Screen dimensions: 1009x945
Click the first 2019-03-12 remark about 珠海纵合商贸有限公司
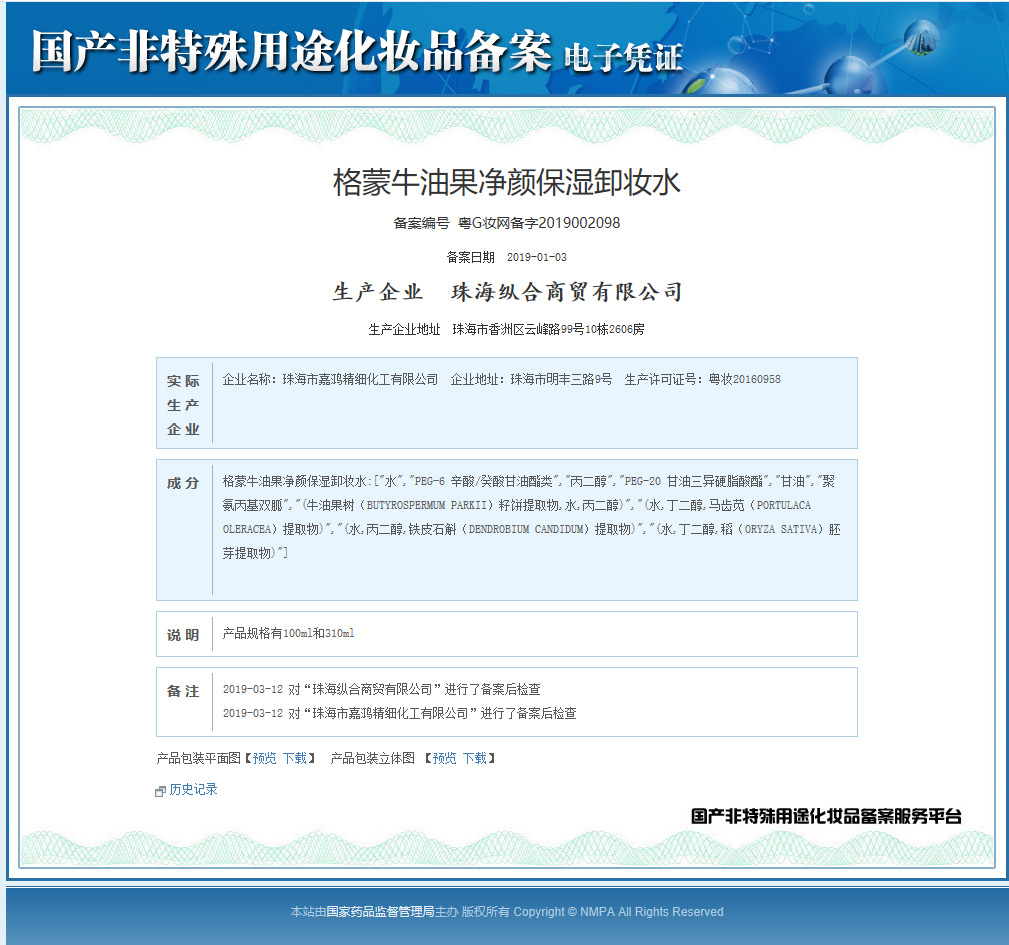382,690
